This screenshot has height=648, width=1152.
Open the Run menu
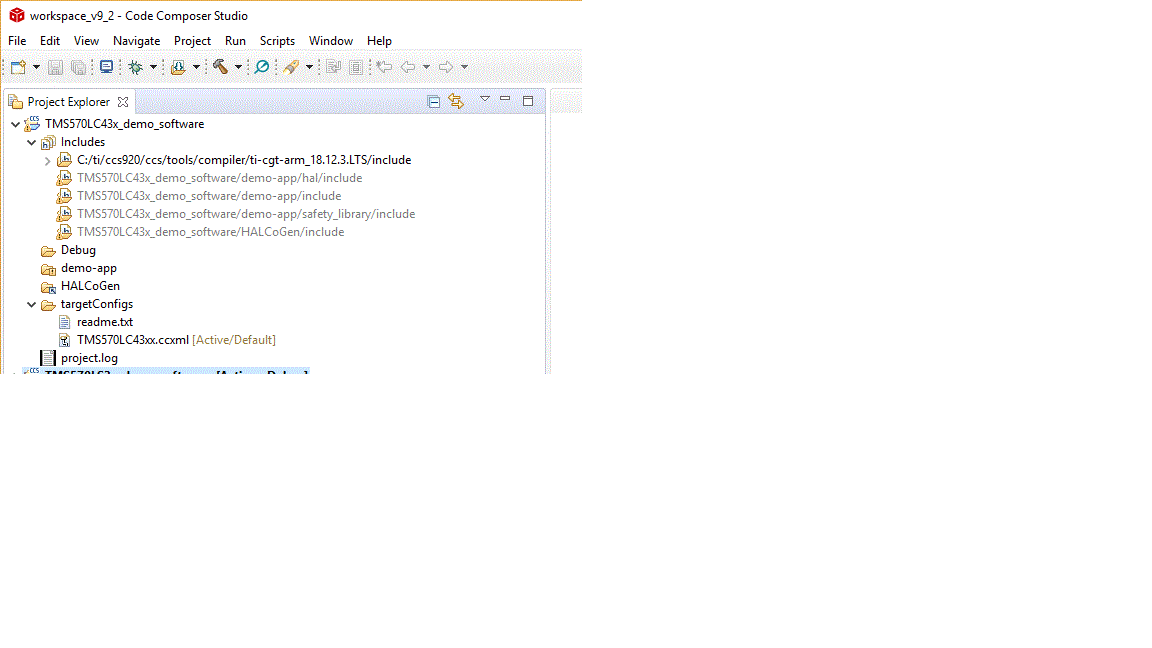tap(235, 41)
